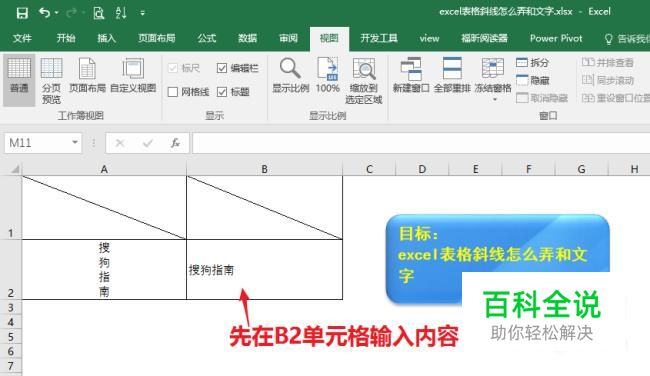This screenshot has width=650, height=376.
Task: Open 冻结窗格 freeze panes dropdown
Action: click(x=493, y=80)
